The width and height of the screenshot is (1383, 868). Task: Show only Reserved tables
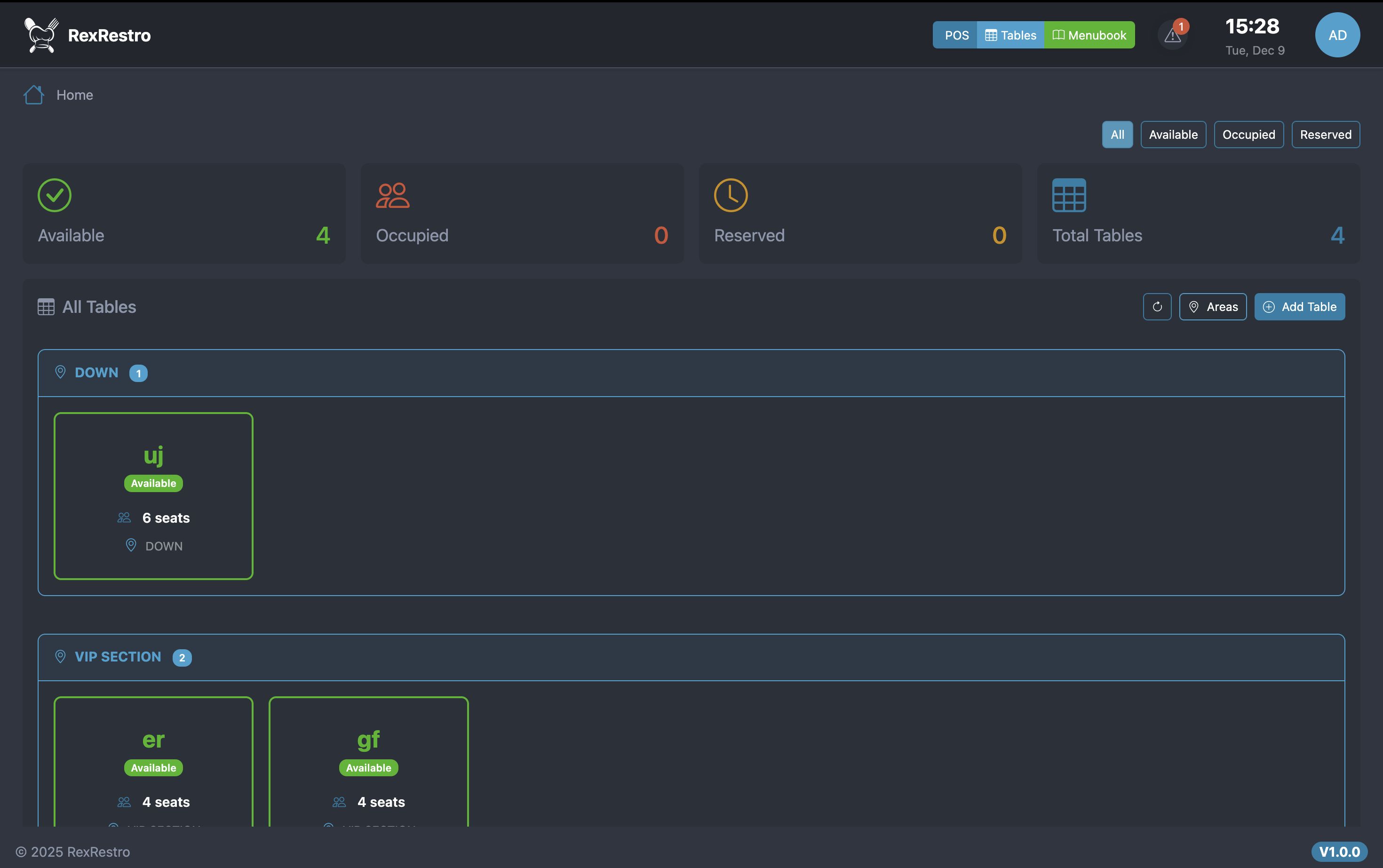coord(1325,135)
